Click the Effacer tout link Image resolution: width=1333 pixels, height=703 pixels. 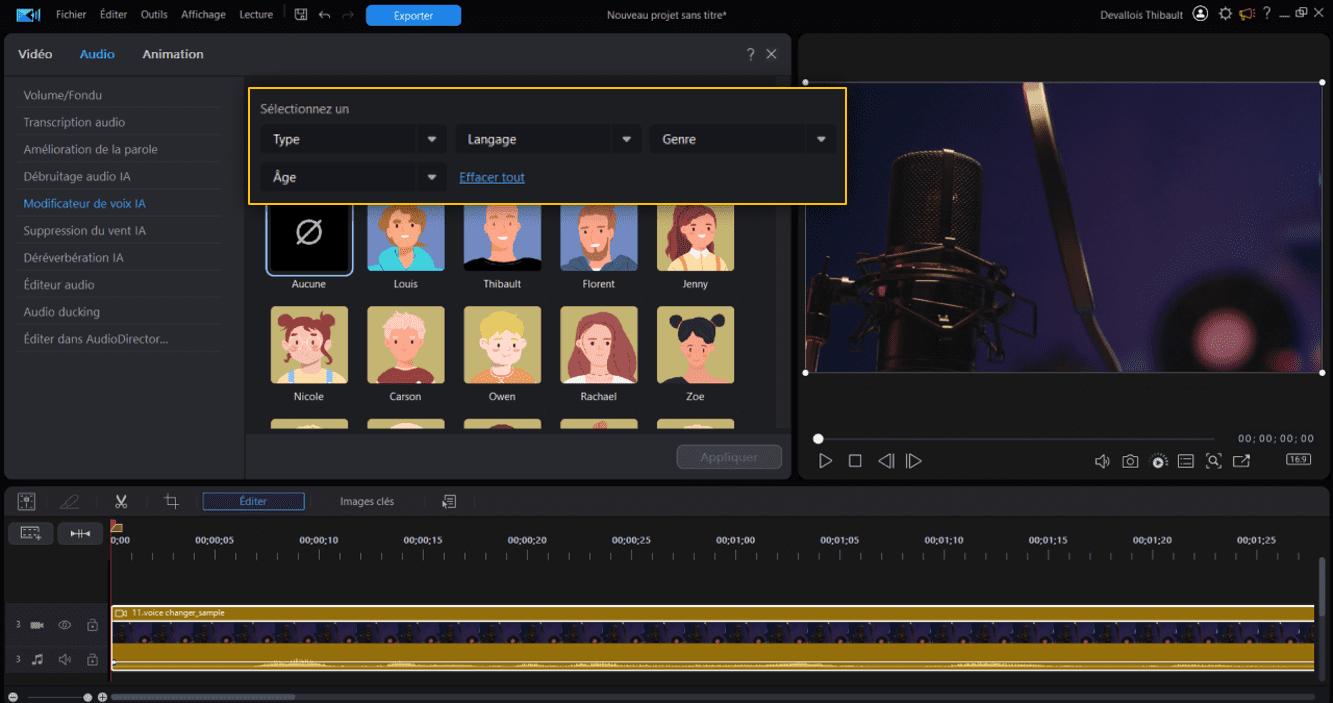(491, 177)
